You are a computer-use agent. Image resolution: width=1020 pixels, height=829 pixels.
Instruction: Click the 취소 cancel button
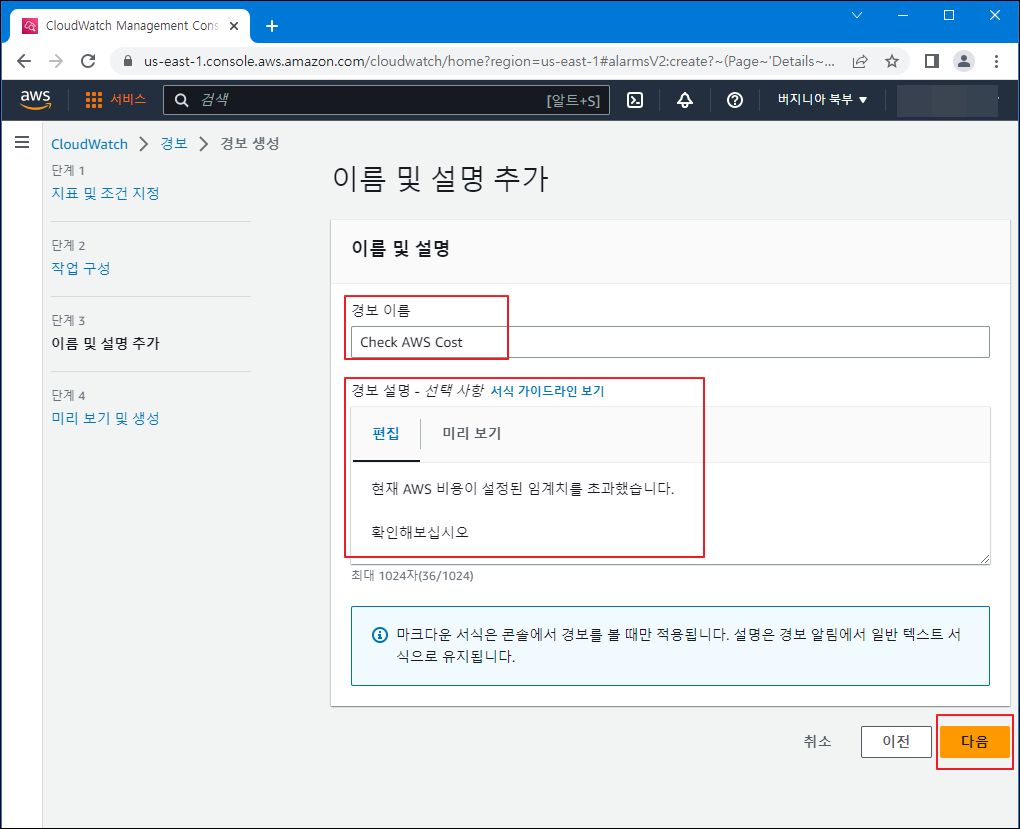coord(817,741)
